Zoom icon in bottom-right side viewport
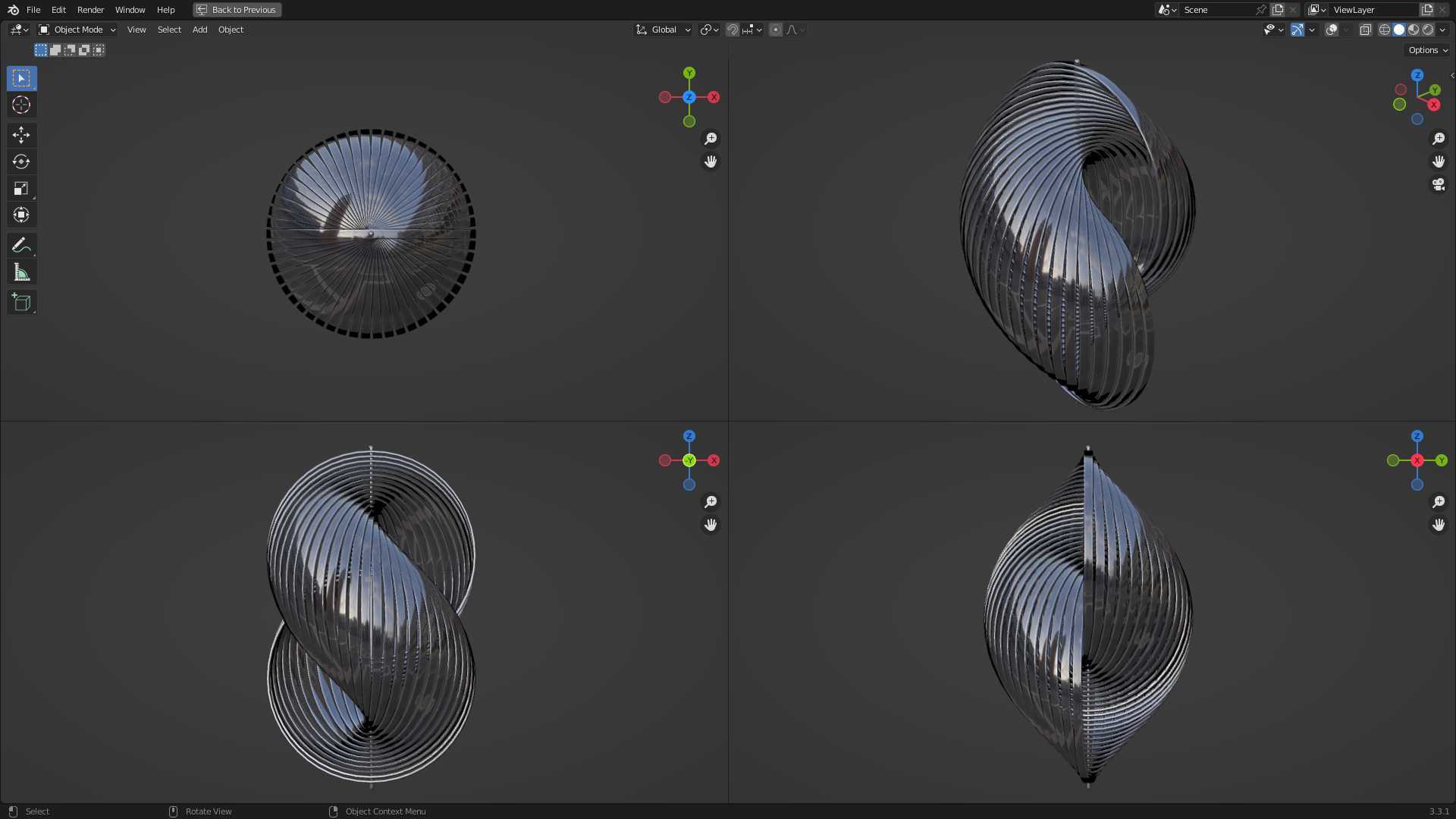 (x=1439, y=502)
